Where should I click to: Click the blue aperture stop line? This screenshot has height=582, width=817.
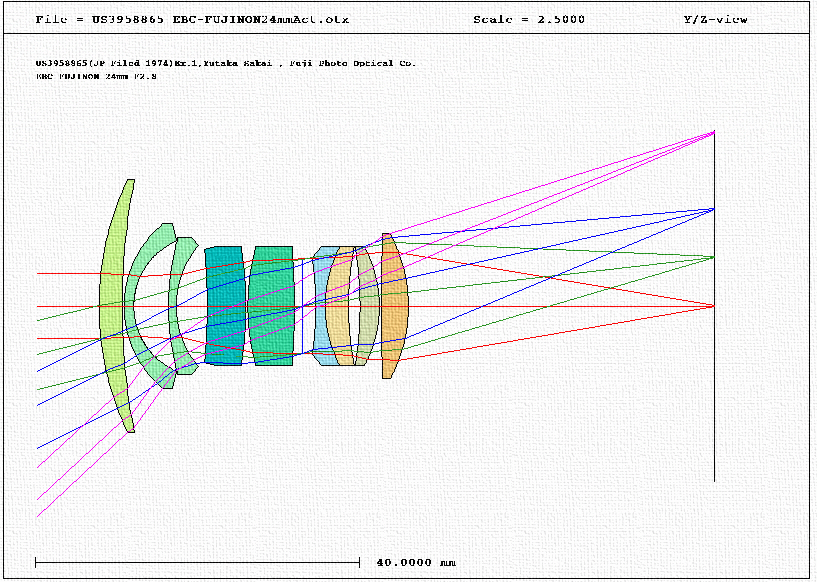coord(303,307)
